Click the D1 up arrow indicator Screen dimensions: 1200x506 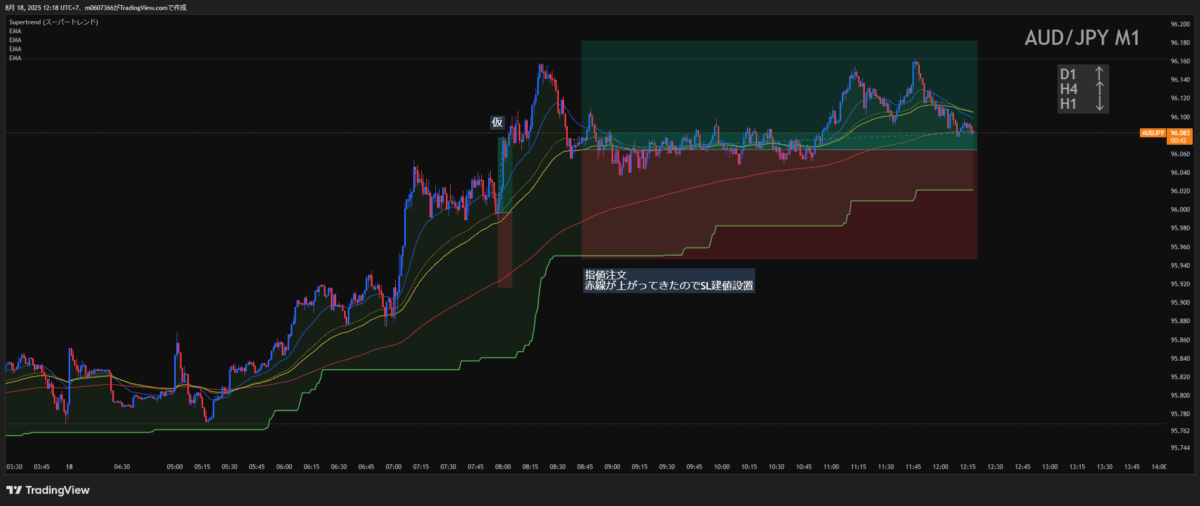(1099, 74)
